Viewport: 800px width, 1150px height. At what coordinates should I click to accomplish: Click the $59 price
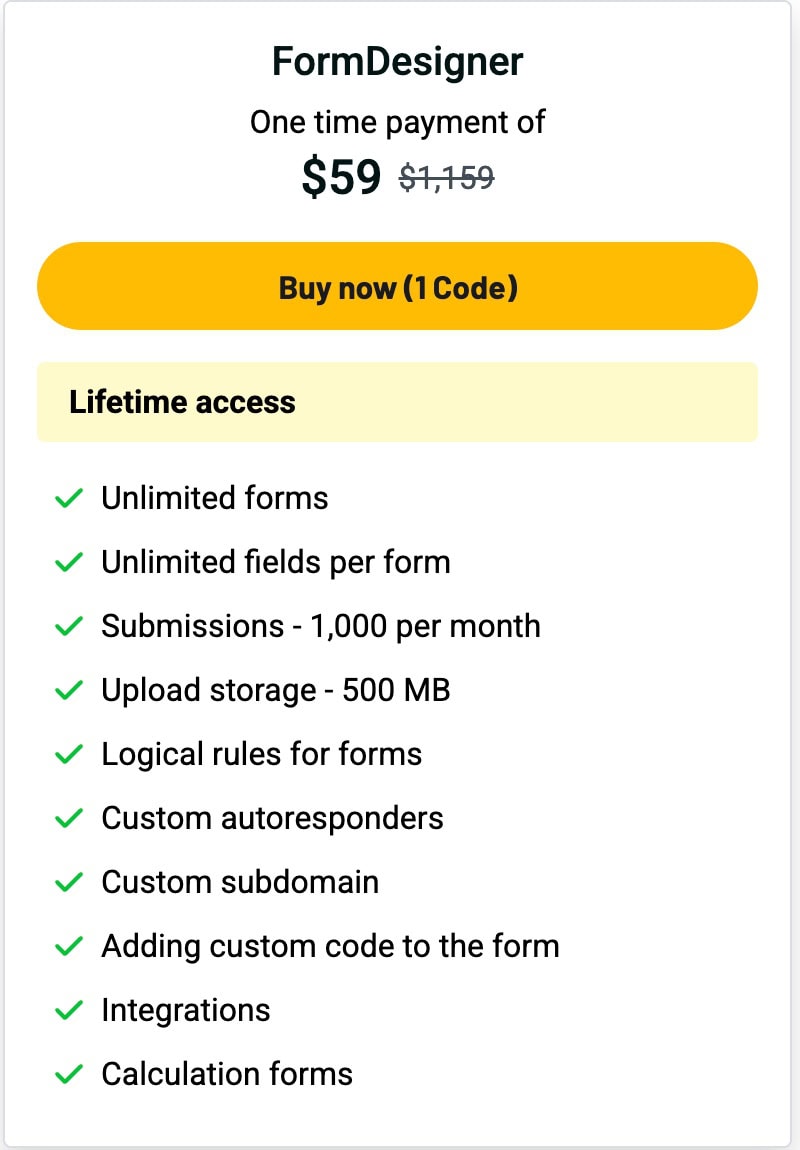click(x=341, y=177)
